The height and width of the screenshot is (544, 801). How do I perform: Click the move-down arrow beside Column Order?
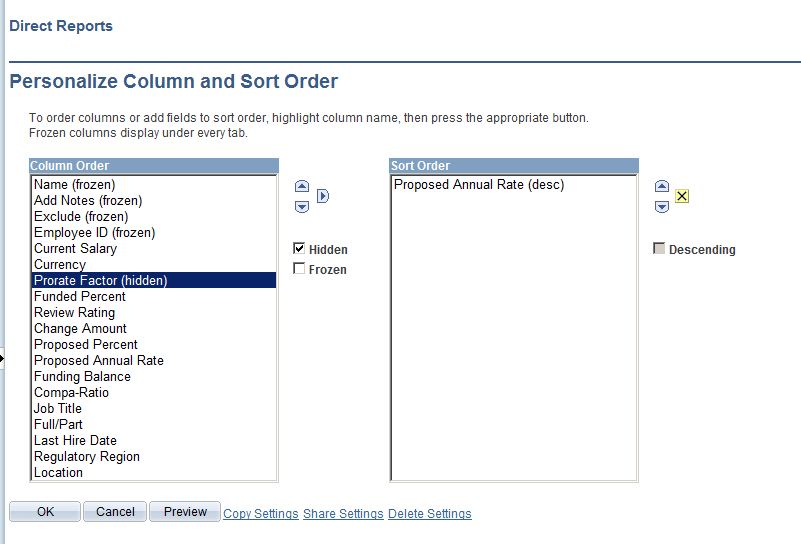[x=302, y=207]
